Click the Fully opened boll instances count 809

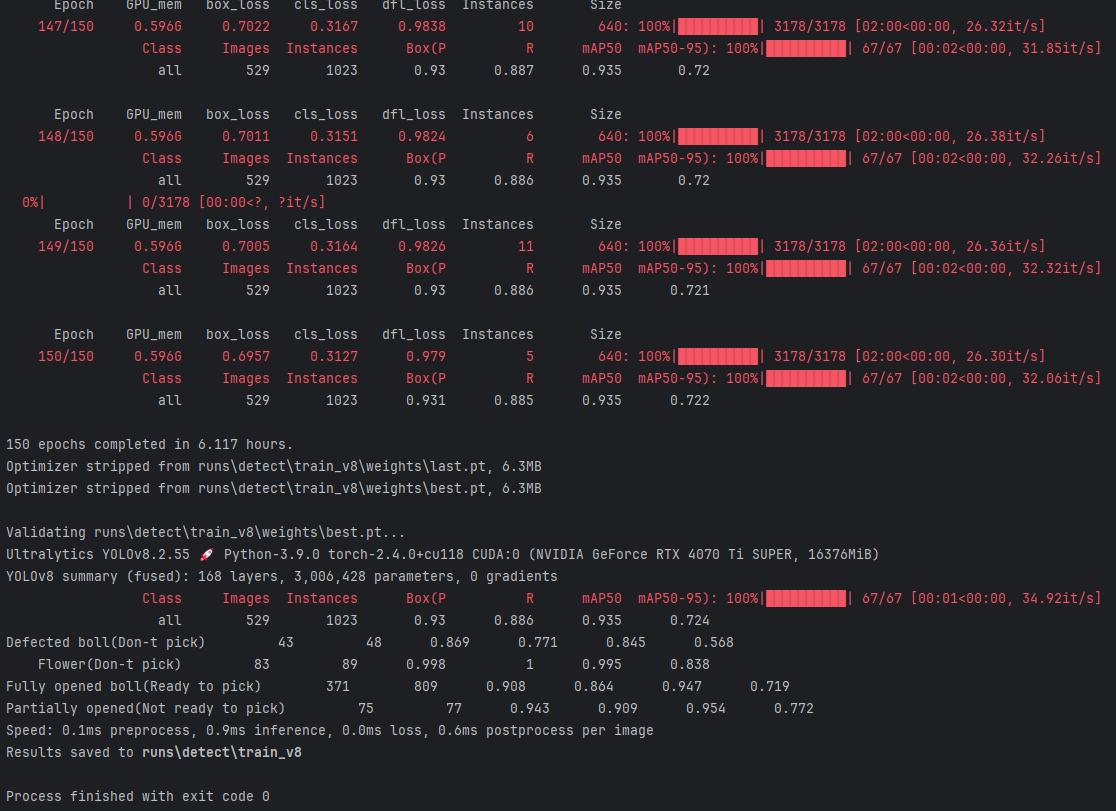426,687
